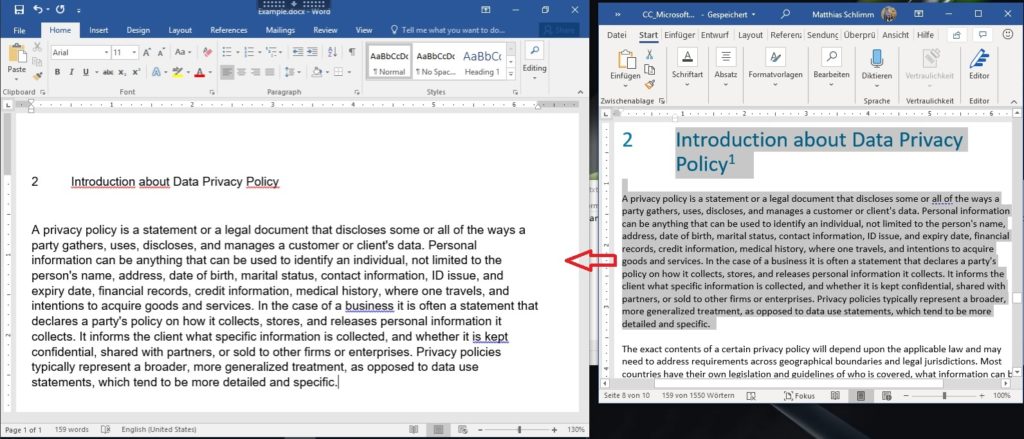1024x439 pixels.
Task: Toggle Justify alignment in Paragraph group
Action: pos(270,72)
